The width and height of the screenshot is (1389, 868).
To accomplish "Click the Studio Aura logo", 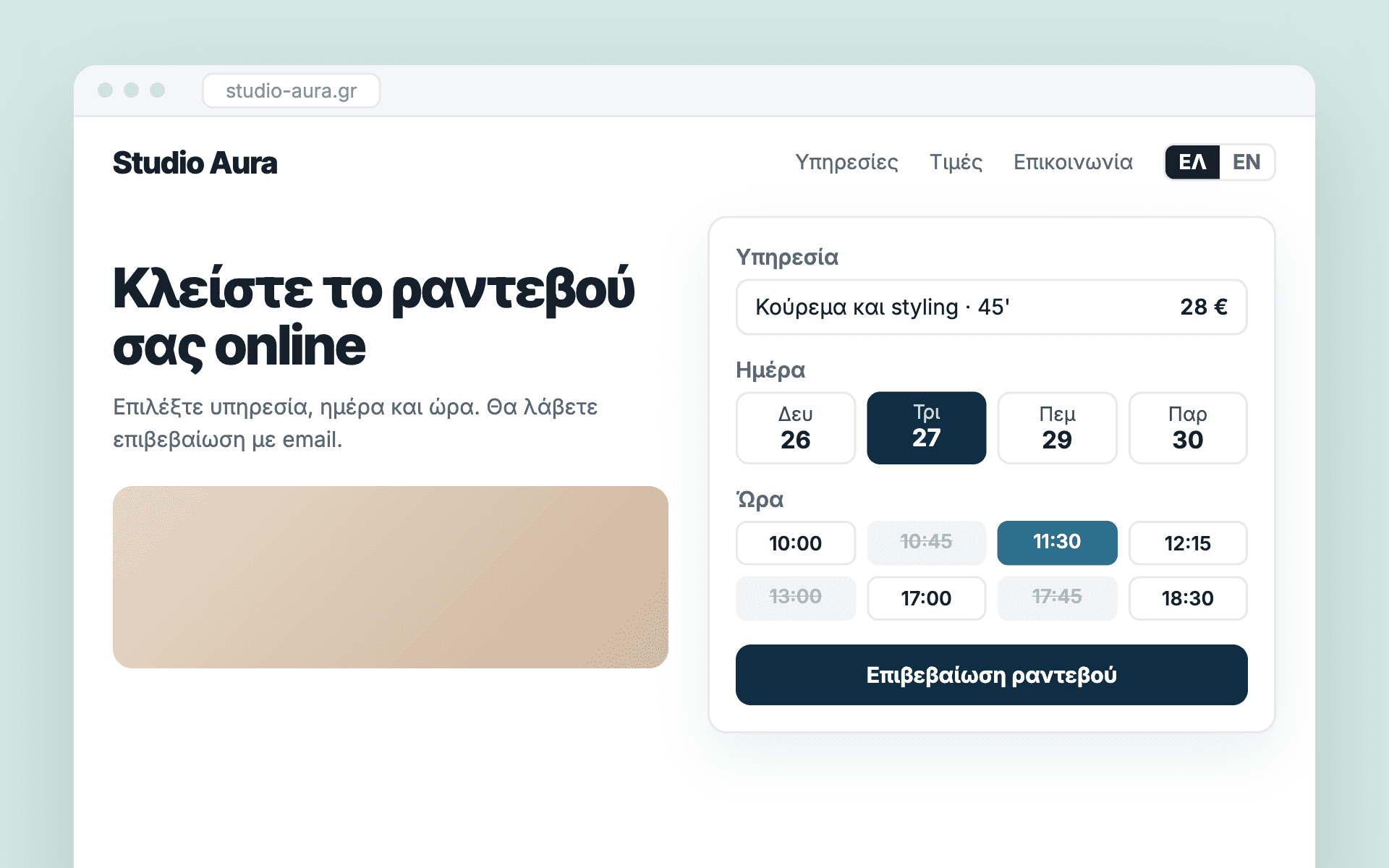I will click(x=195, y=163).
